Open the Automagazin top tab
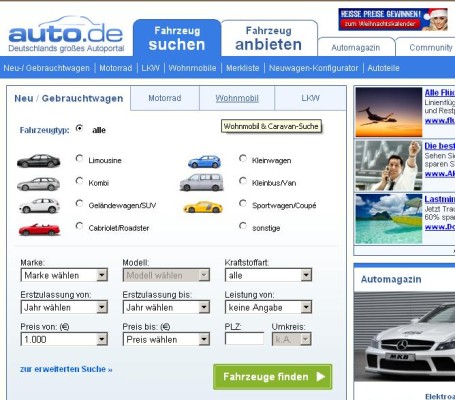This screenshot has width=455, height=400. [356, 47]
